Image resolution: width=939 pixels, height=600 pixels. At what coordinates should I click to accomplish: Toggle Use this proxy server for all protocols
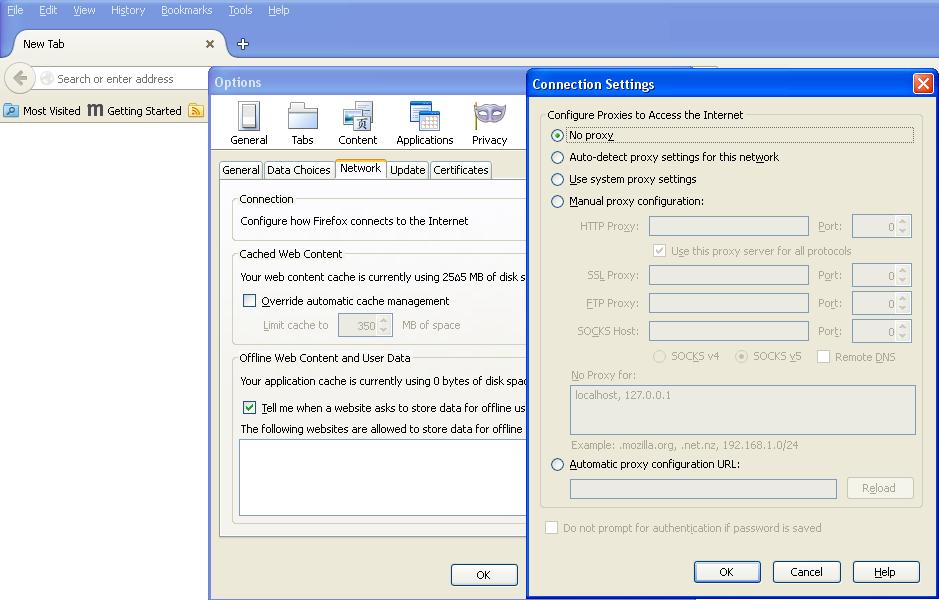click(x=659, y=251)
